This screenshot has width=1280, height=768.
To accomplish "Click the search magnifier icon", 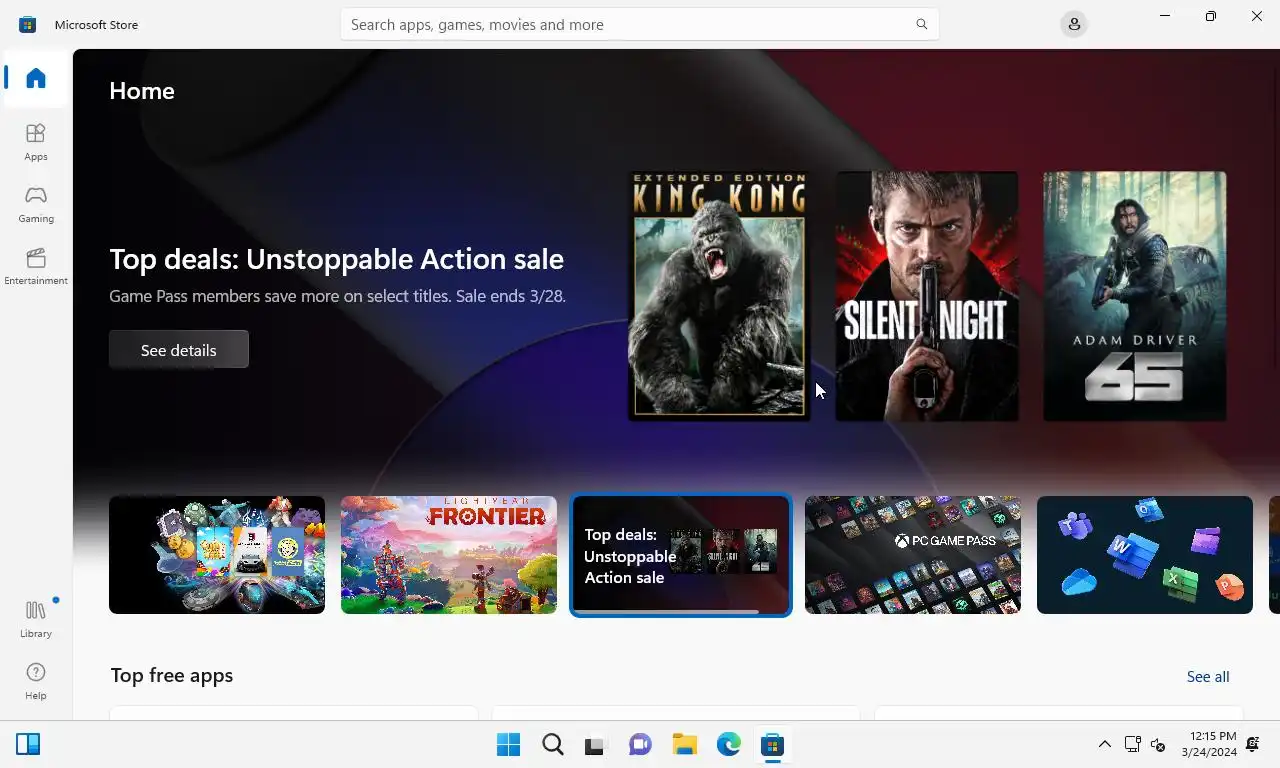I will pyautogui.click(x=922, y=24).
